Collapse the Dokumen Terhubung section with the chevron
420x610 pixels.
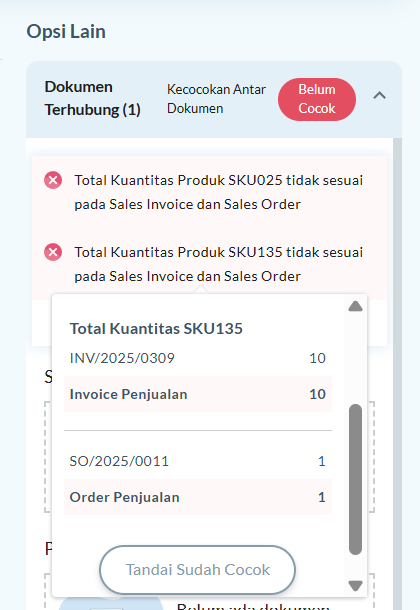tap(380, 96)
